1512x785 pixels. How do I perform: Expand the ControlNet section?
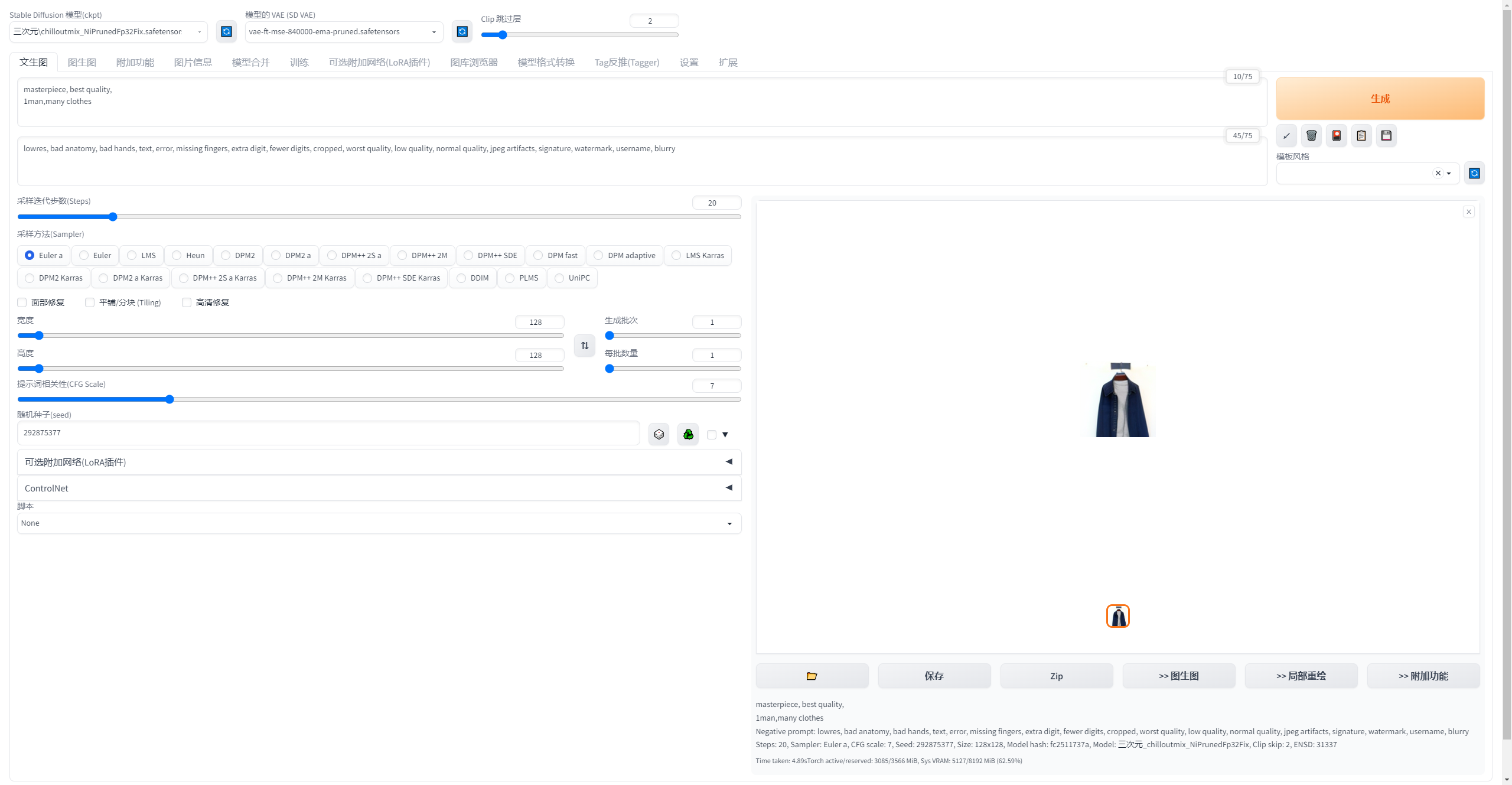[379, 488]
